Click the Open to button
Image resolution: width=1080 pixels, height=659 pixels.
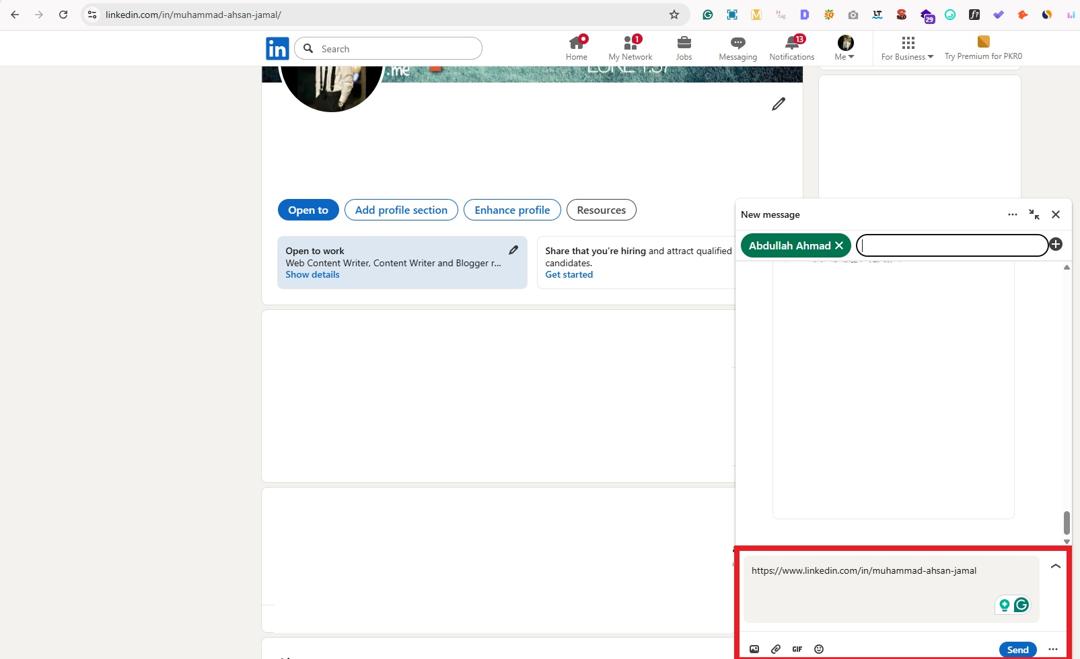[308, 210]
